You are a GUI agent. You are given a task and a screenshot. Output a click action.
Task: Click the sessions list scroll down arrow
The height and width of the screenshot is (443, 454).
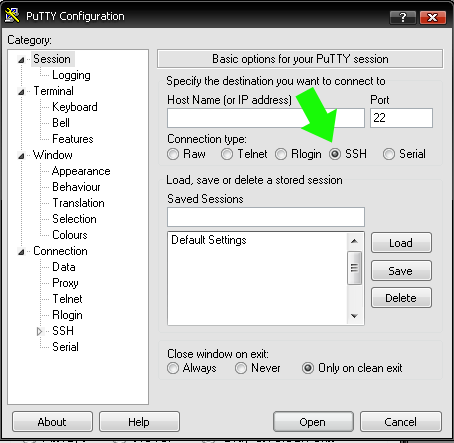point(355,316)
